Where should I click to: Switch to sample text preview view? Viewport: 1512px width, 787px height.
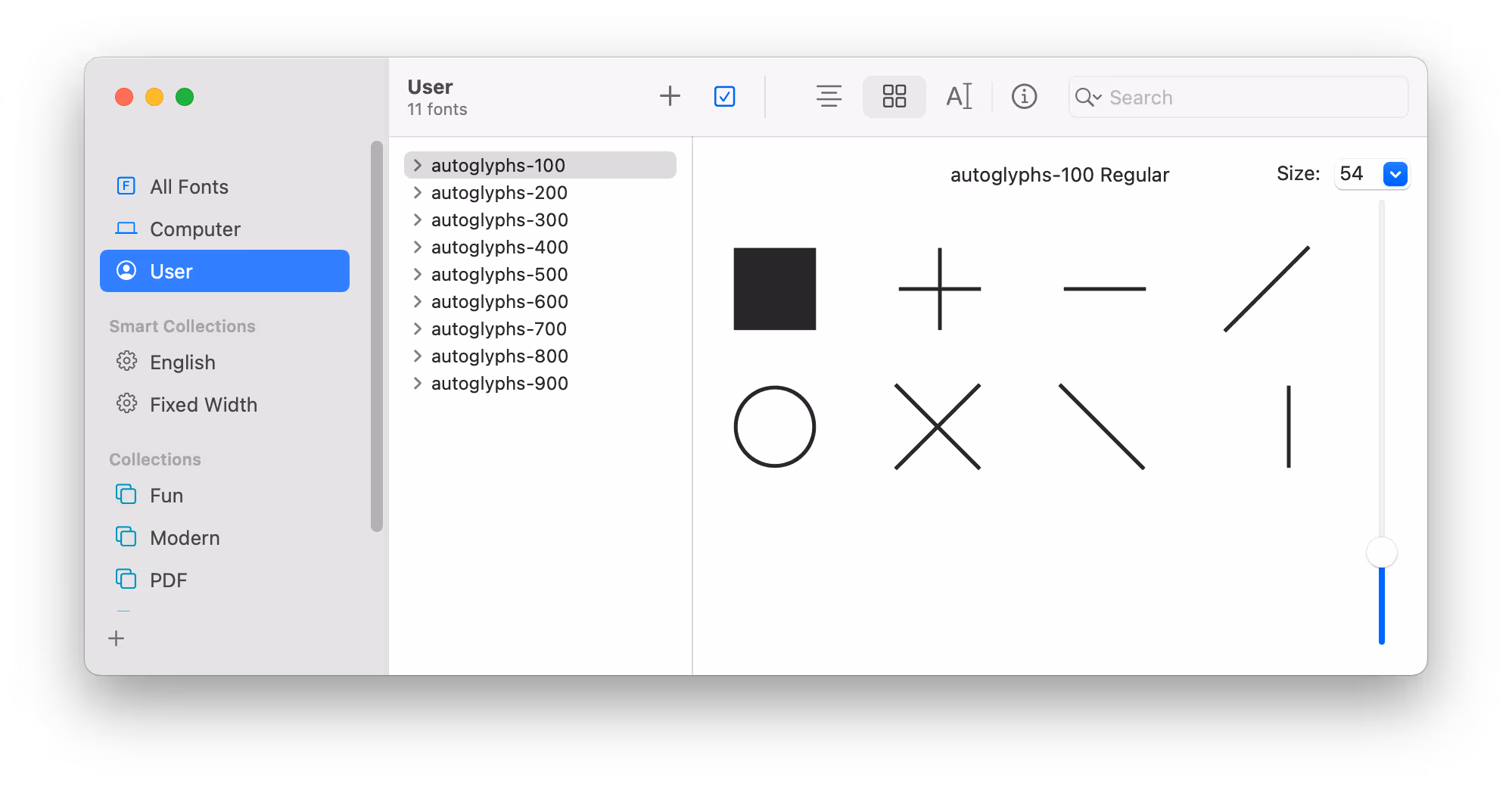pyautogui.click(x=829, y=96)
